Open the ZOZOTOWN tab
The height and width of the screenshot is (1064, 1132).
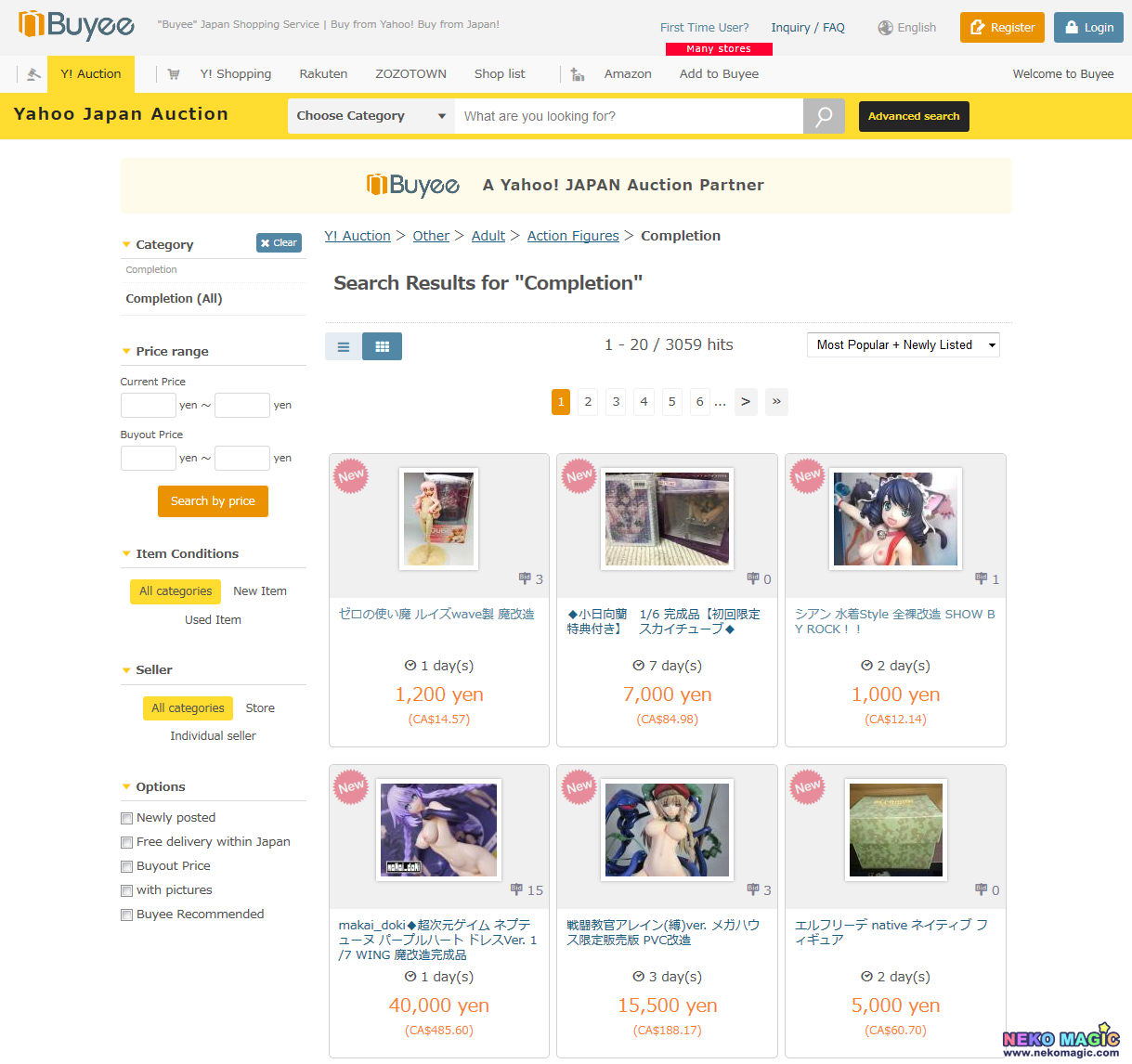(410, 74)
